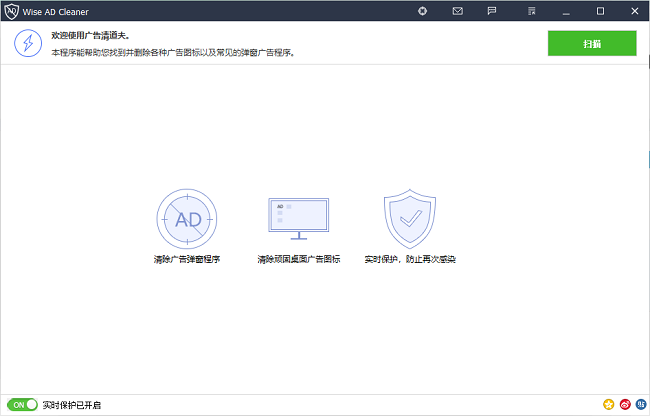Click the crossed-out AD circle icon
Image resolution: width=650 pixels, height=416 pixels.
(186, 219)
